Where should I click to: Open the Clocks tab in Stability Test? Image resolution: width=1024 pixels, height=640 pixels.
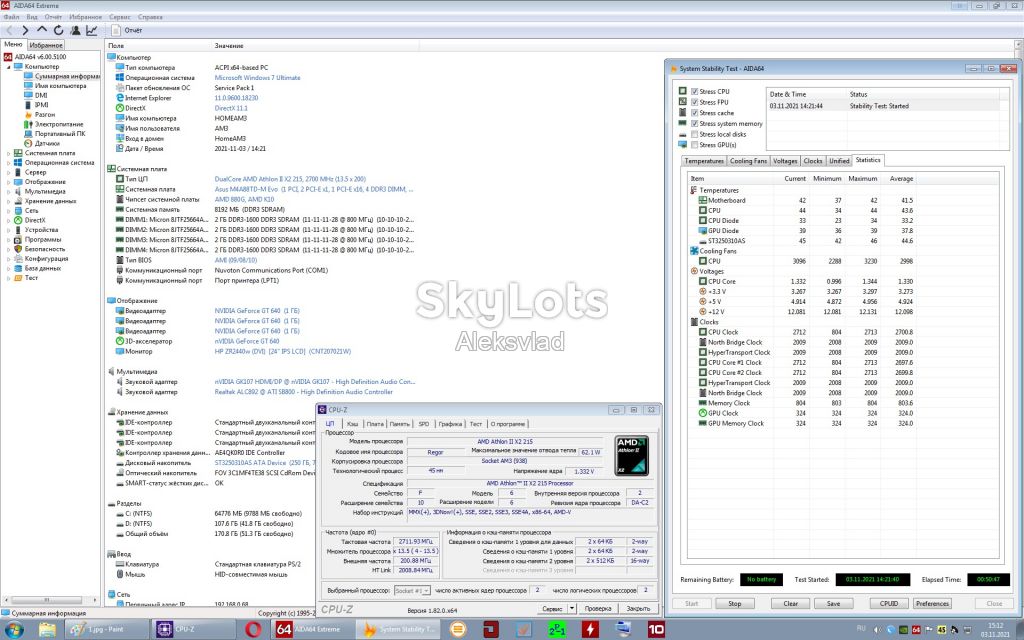[x=813, y=161]
